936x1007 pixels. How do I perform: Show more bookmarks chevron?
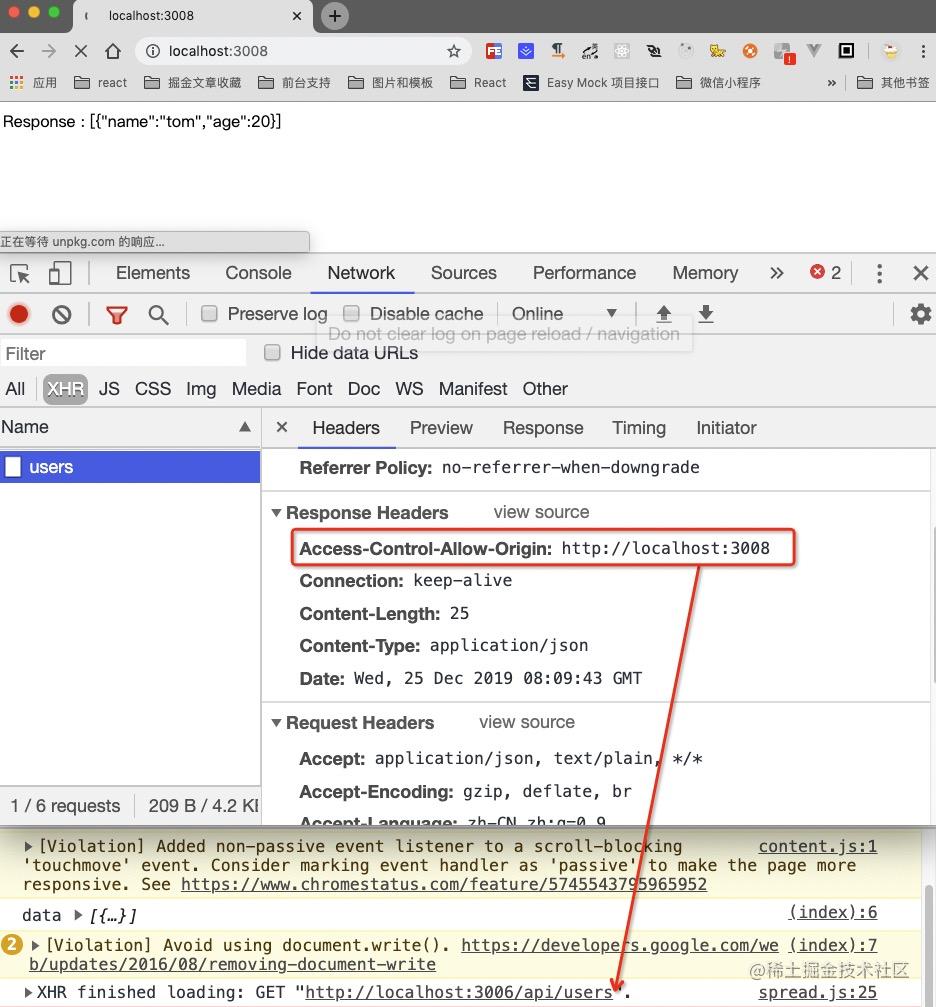point(832,83)
